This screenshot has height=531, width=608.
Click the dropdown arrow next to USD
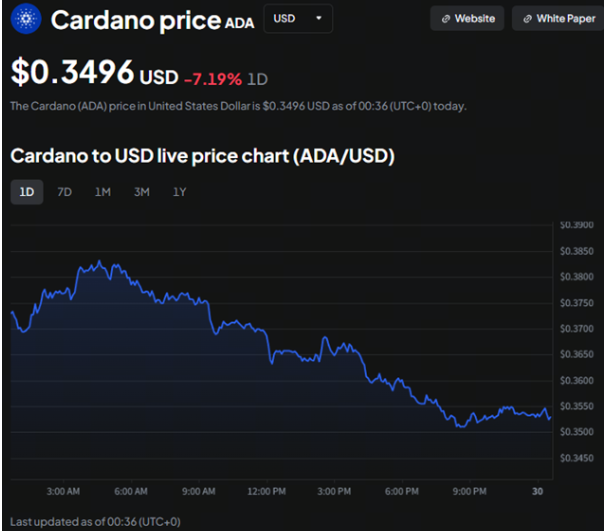pyautogui.click(x=319, y=19)
